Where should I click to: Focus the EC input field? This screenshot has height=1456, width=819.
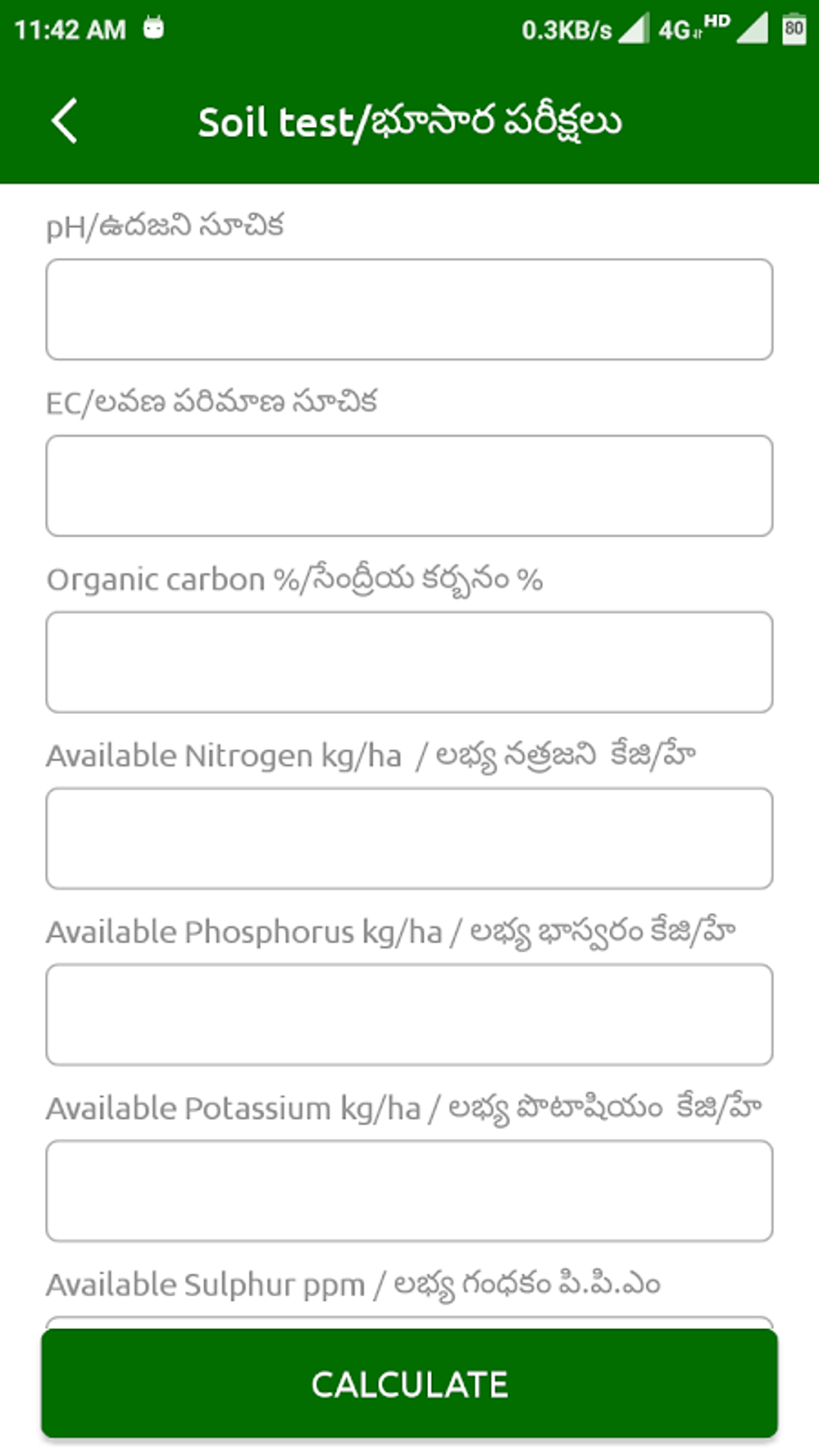pyautogui.click(x=409, y=486)
